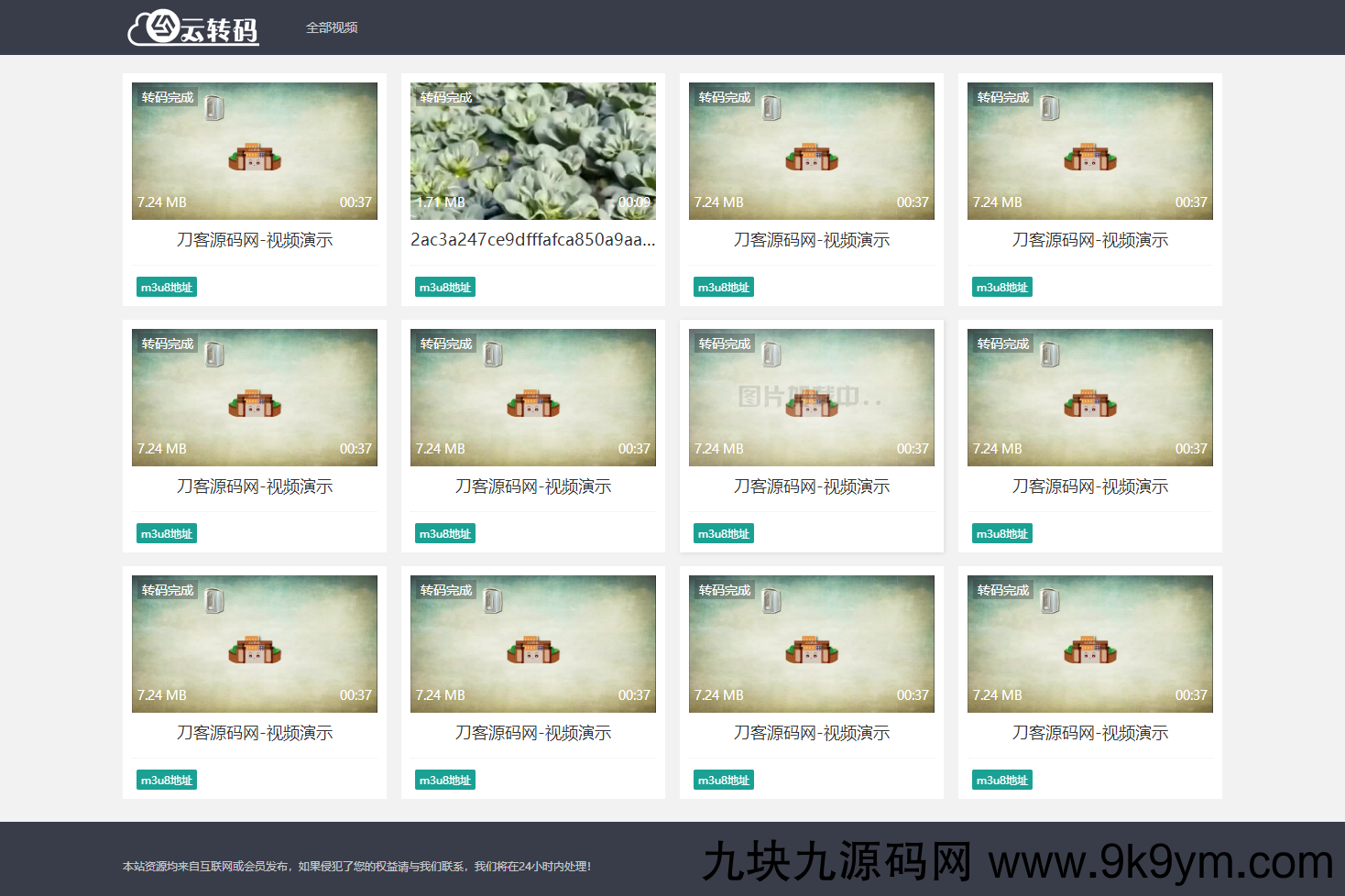Click the cylinder icon in top-left video thumbnail
Screen dimensions: 1345x896
[214, 108]
